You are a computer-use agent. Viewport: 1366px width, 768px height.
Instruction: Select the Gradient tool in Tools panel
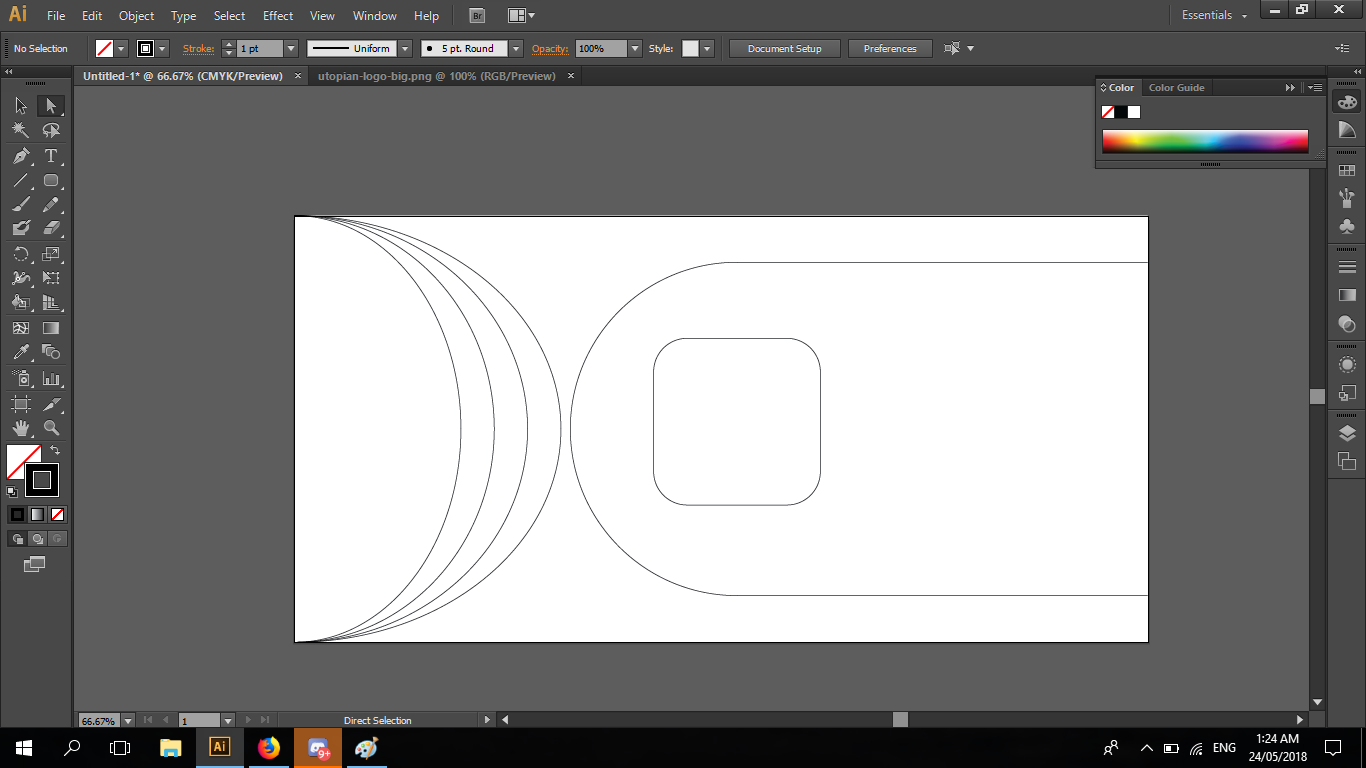coord(51,328)
